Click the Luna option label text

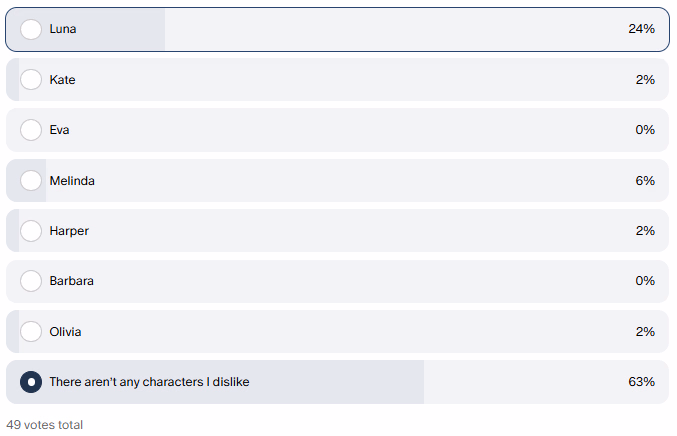click(x=63, y=29)
